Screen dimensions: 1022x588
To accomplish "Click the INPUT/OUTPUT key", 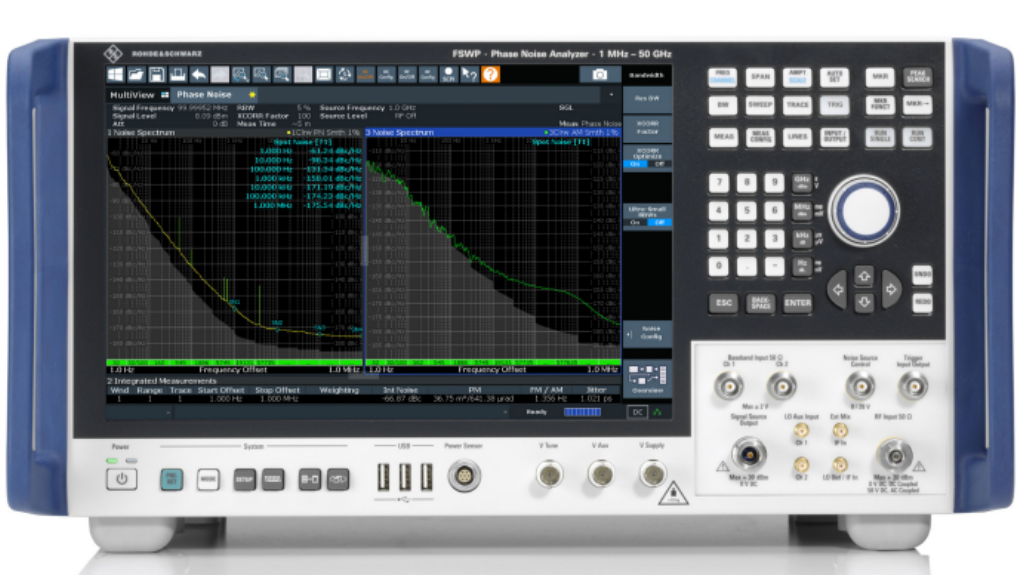I will pos(834,137).
